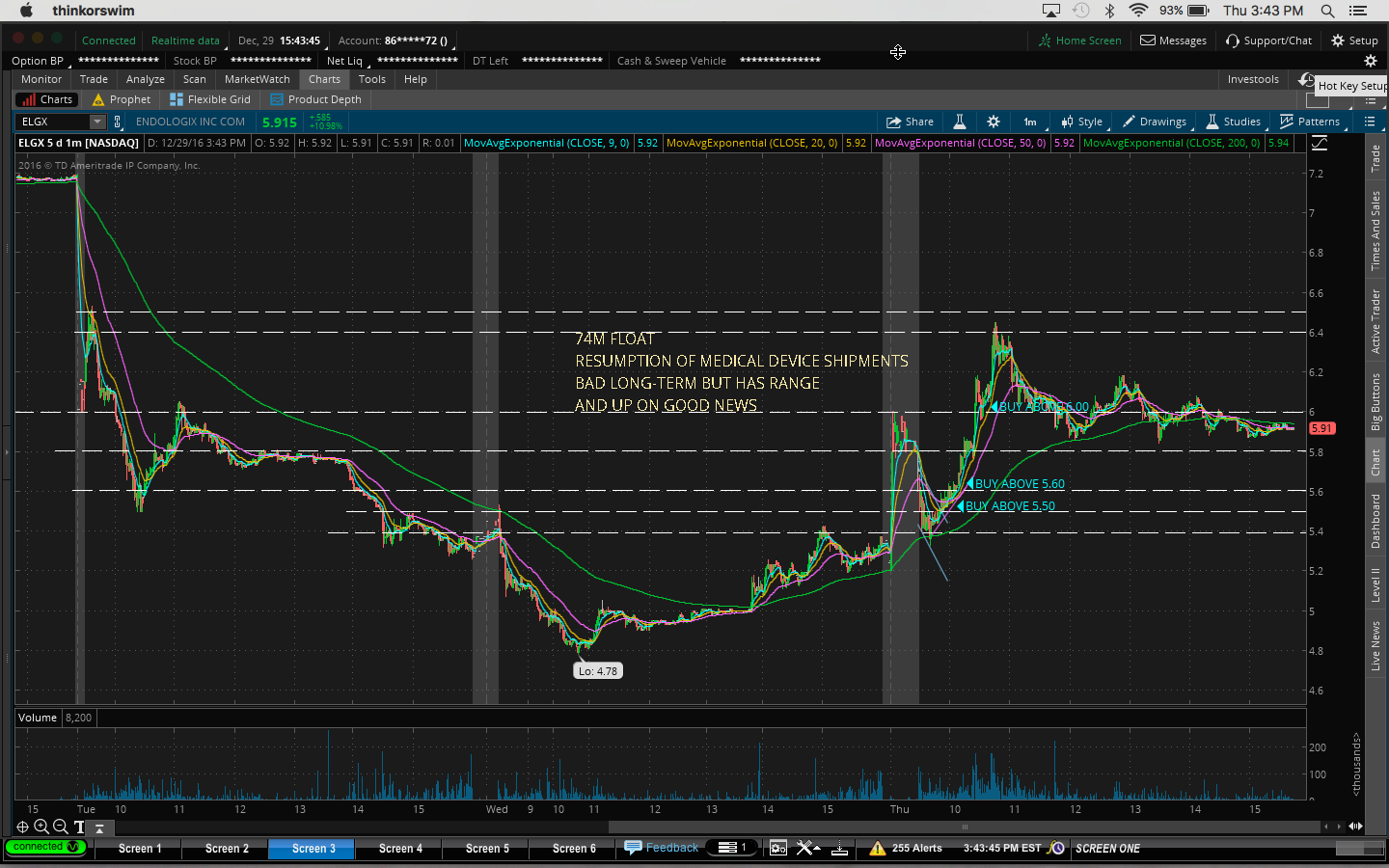The image size is (1389, 868).
Task: Open the Studies menu
Action: point(1233,122)
